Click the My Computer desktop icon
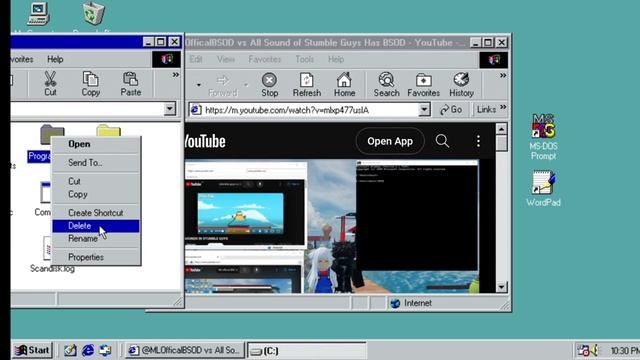 point(38,15)
